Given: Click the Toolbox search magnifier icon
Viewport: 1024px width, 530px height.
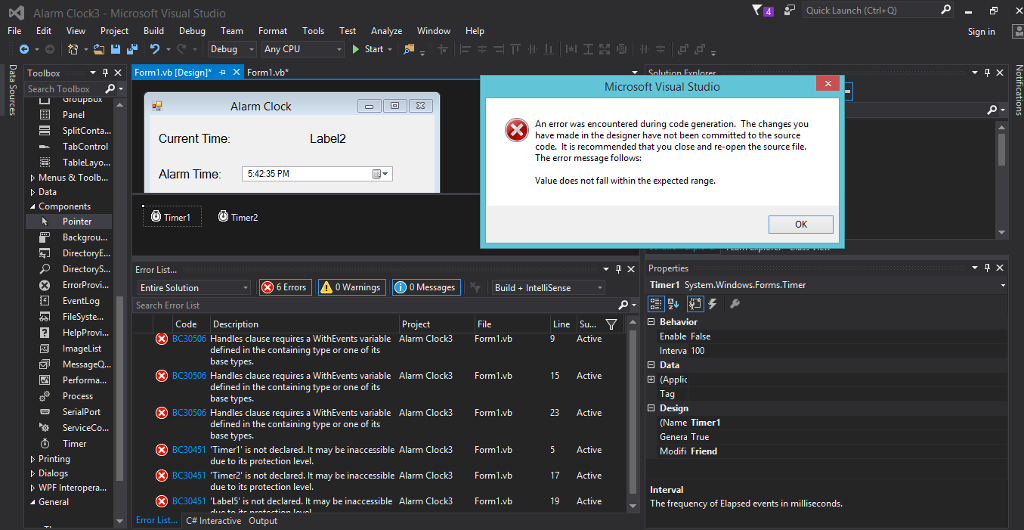Looking at the screenshot, I should [110, 89].
